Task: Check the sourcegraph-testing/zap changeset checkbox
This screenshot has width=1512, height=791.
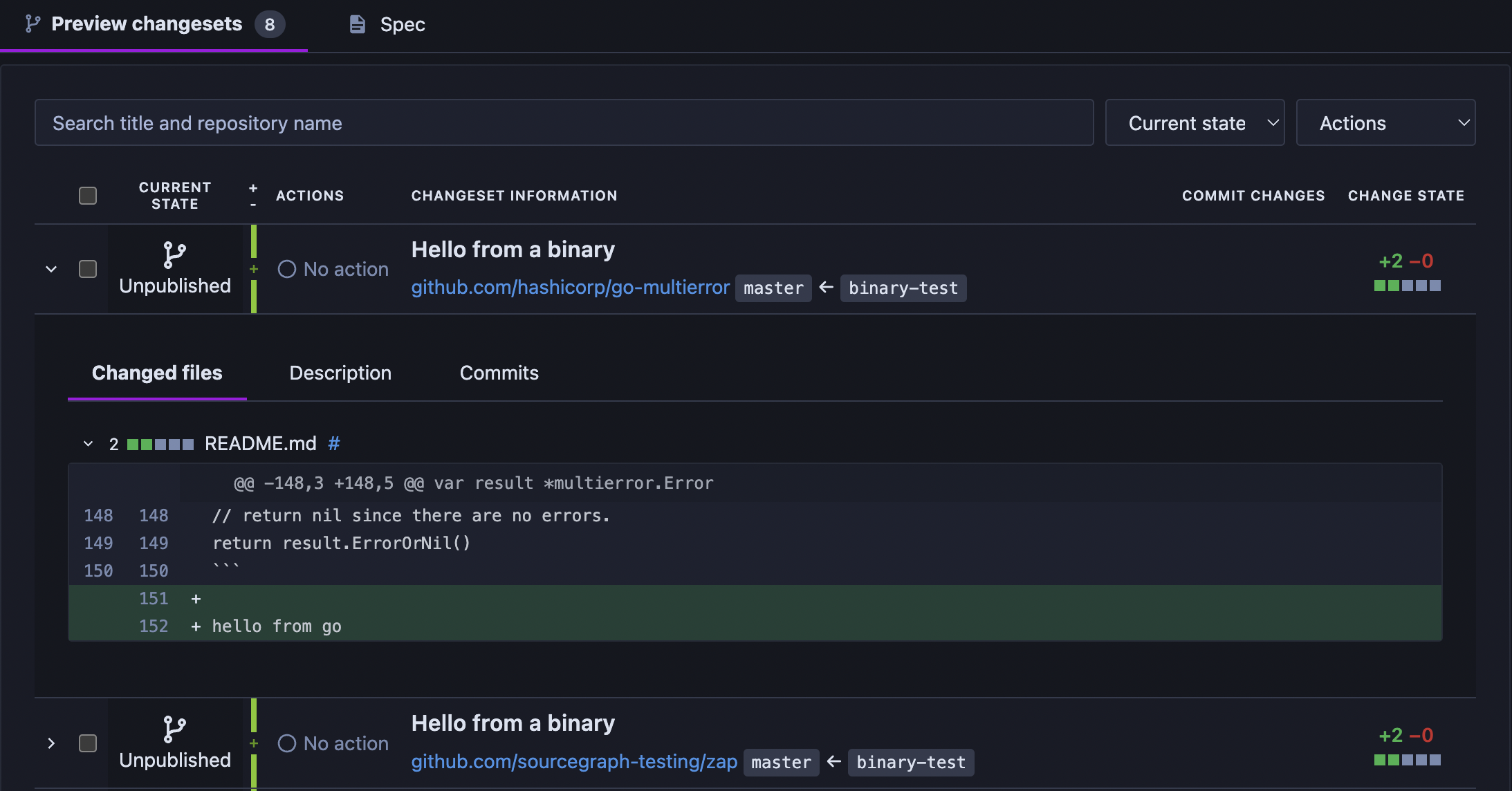Action: pyautogui.click(x=88, y=743)
